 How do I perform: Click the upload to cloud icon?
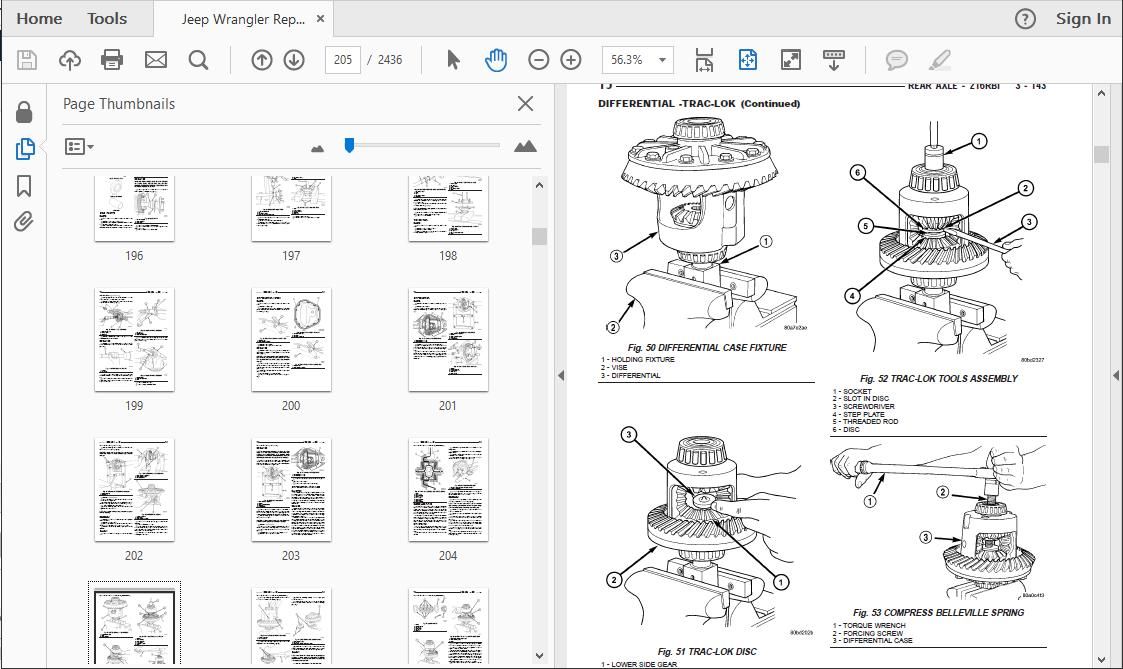tap(69, 59)
